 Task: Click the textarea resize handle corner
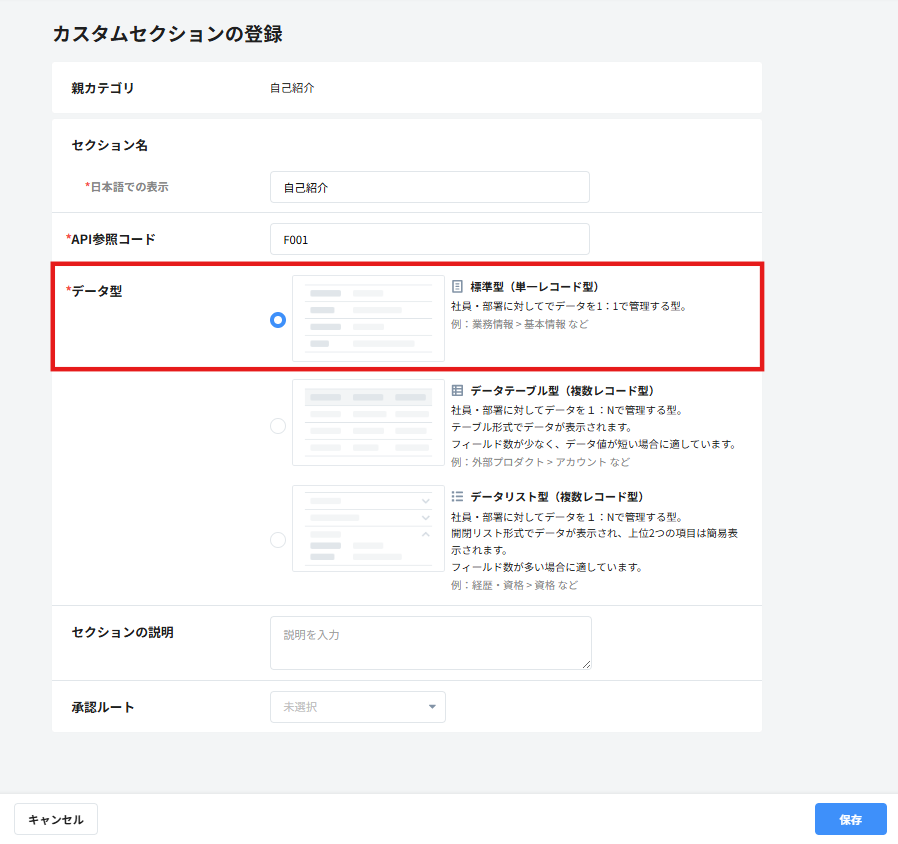click(x=586, y=664)
